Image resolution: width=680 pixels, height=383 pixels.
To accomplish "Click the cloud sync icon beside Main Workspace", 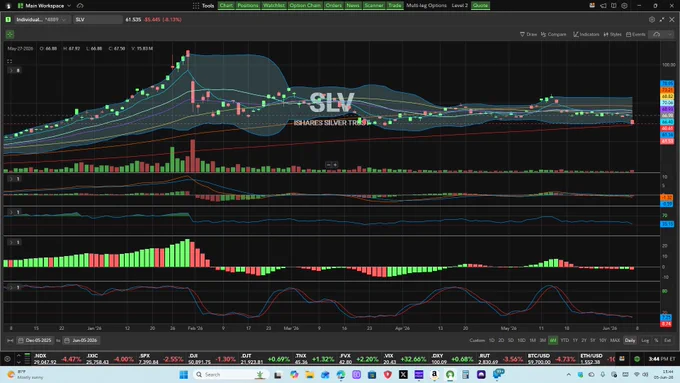I will tap(80, 6).
